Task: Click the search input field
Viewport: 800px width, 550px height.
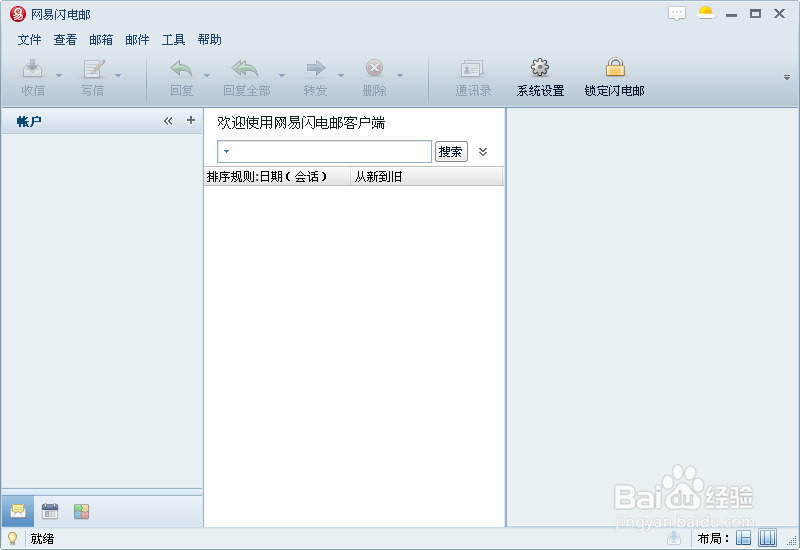Action: point(324,152)
